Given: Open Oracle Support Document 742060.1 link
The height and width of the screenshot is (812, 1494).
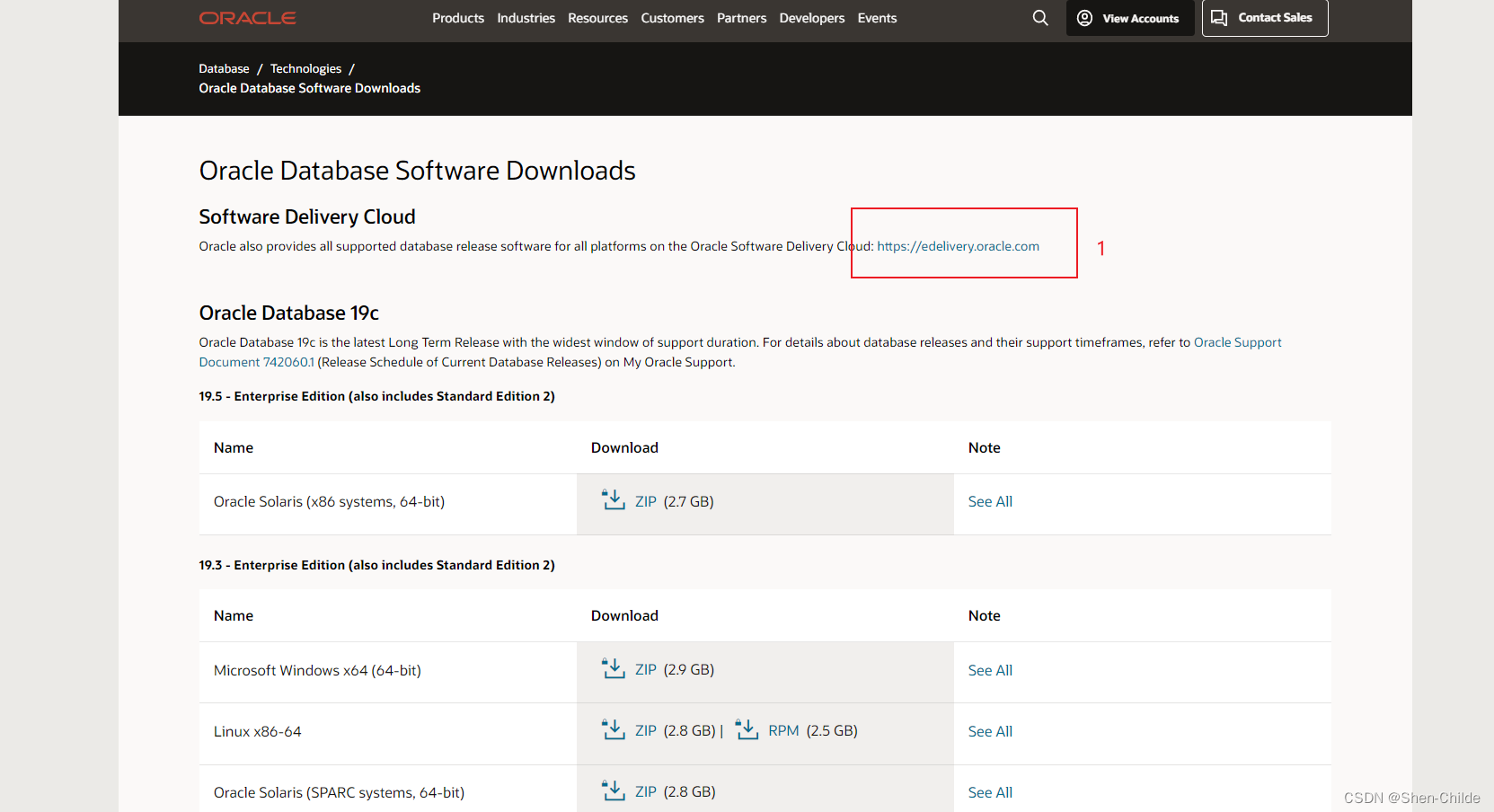Looking at the screenshot, I should 1237,342.
